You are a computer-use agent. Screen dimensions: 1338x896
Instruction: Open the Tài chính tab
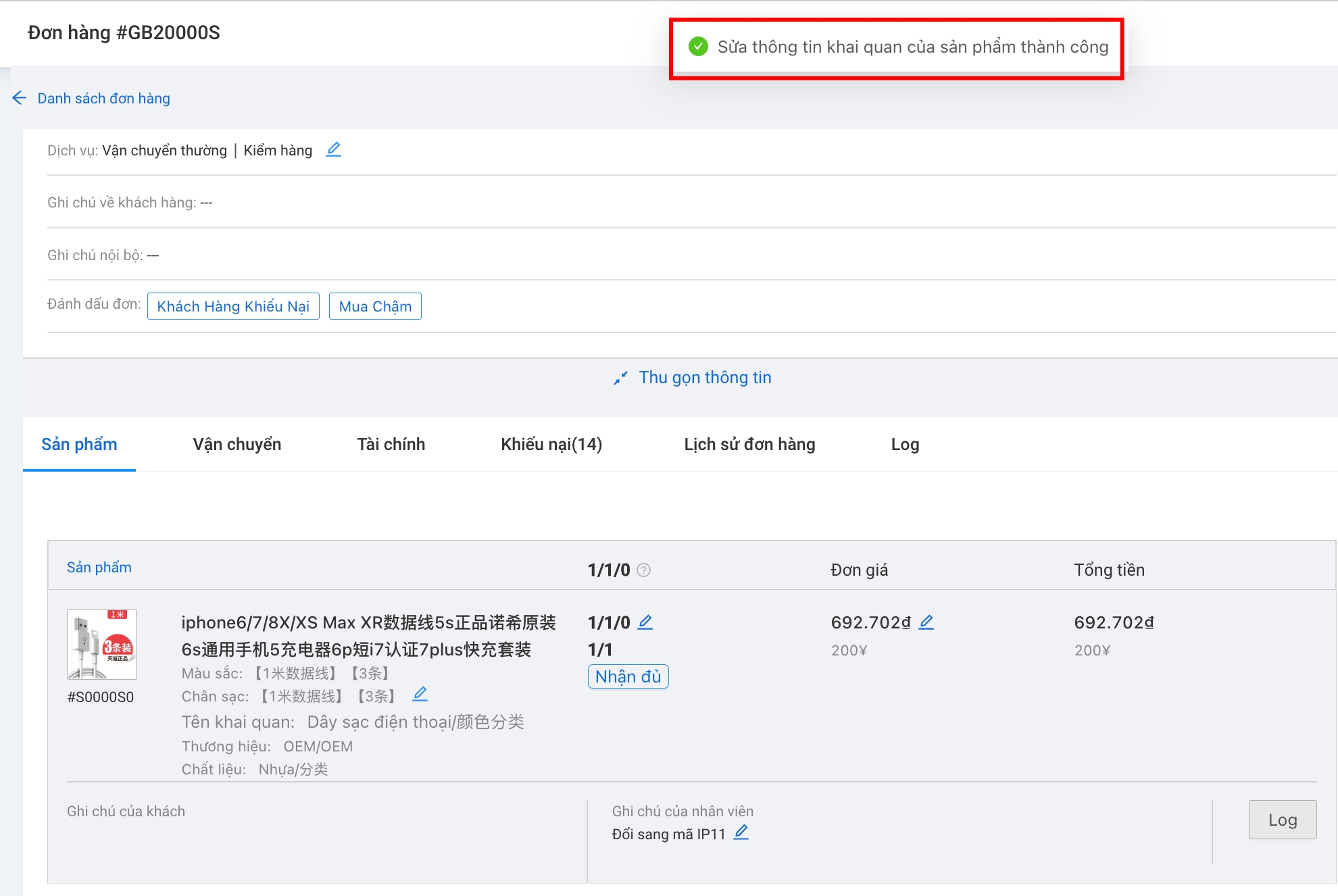pyautogui.click(x=391, y=444)
